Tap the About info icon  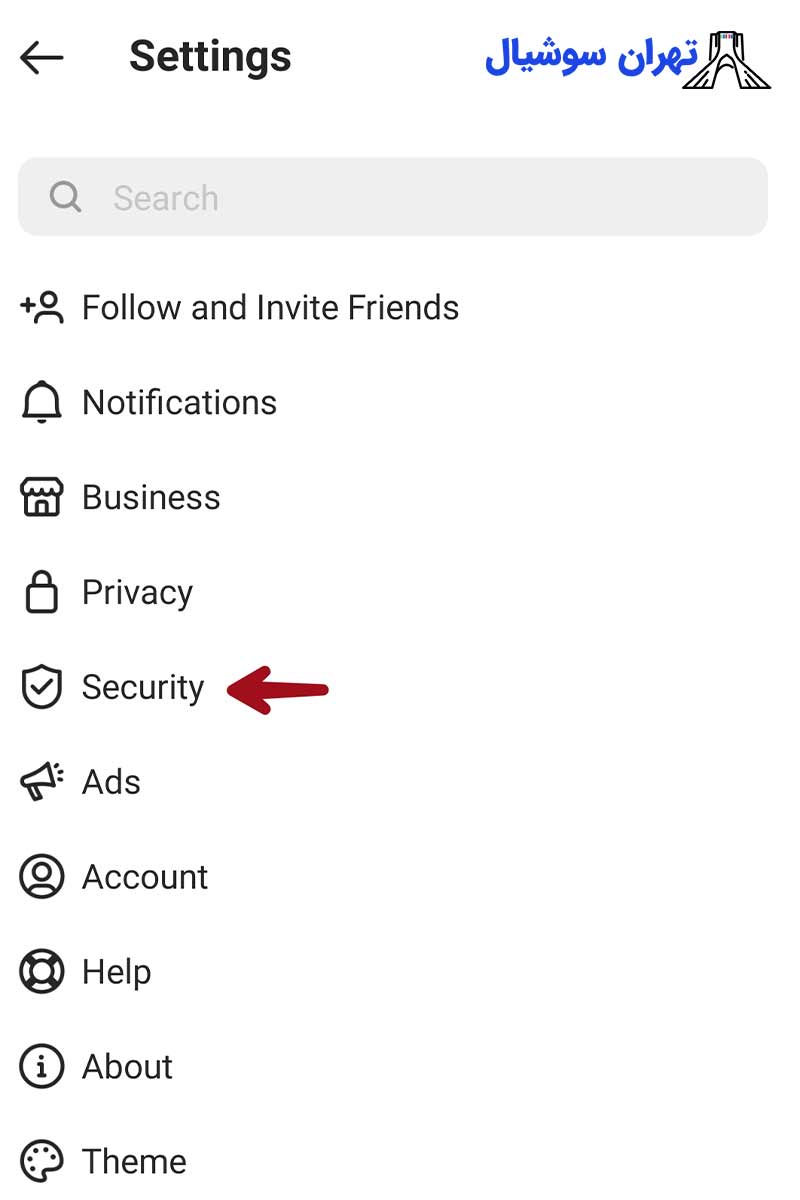coord(42,1067)
